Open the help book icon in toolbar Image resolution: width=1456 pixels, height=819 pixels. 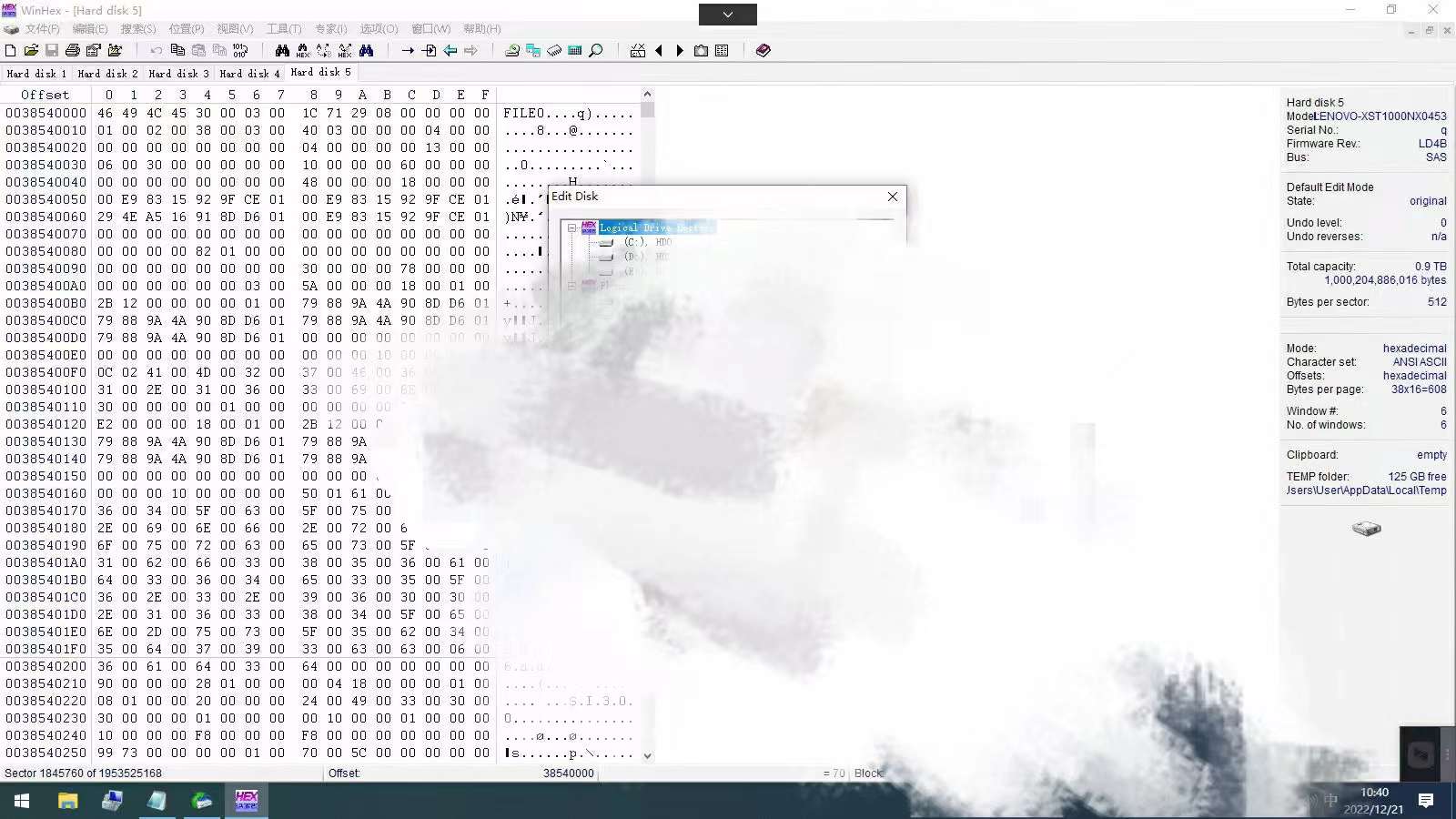click(763, 51)
